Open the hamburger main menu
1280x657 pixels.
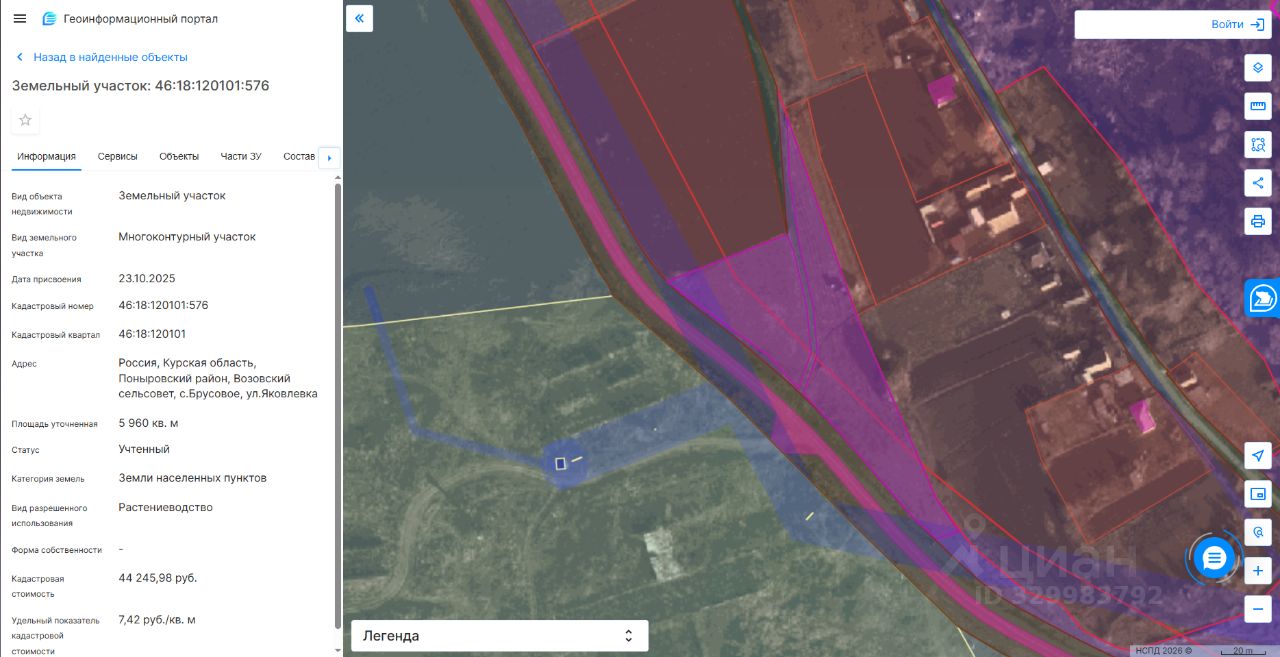coord(20,19)
